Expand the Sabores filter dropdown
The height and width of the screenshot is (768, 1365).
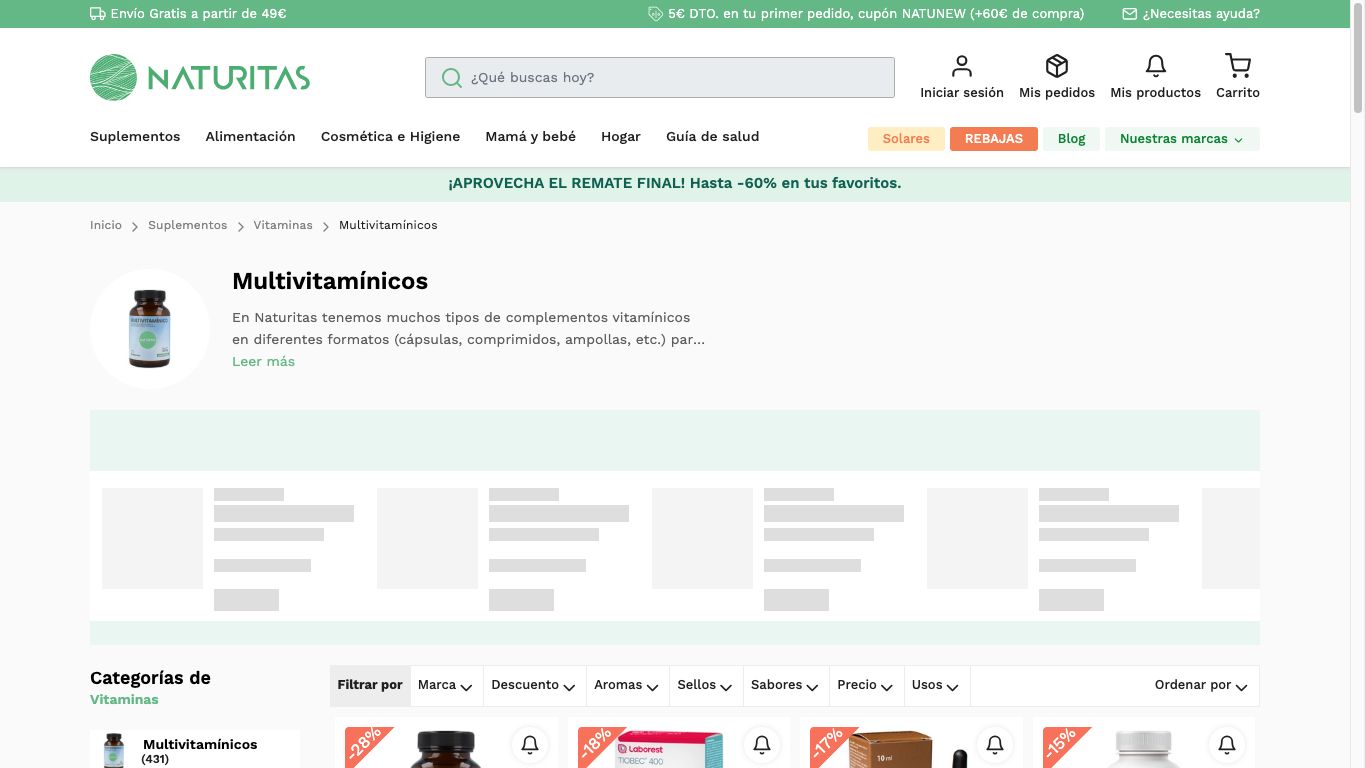tap(785, 685)
